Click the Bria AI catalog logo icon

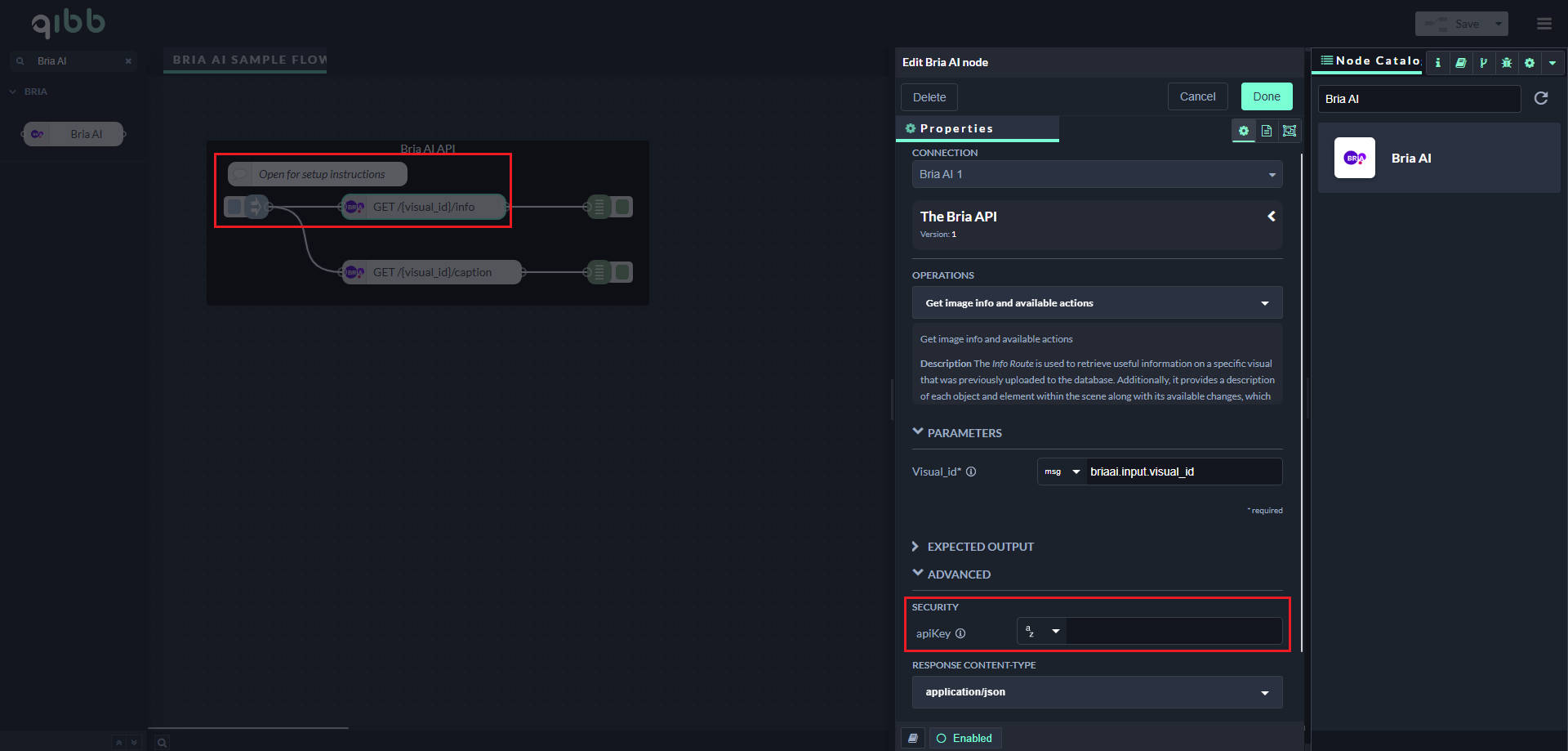click(1354, 159)
